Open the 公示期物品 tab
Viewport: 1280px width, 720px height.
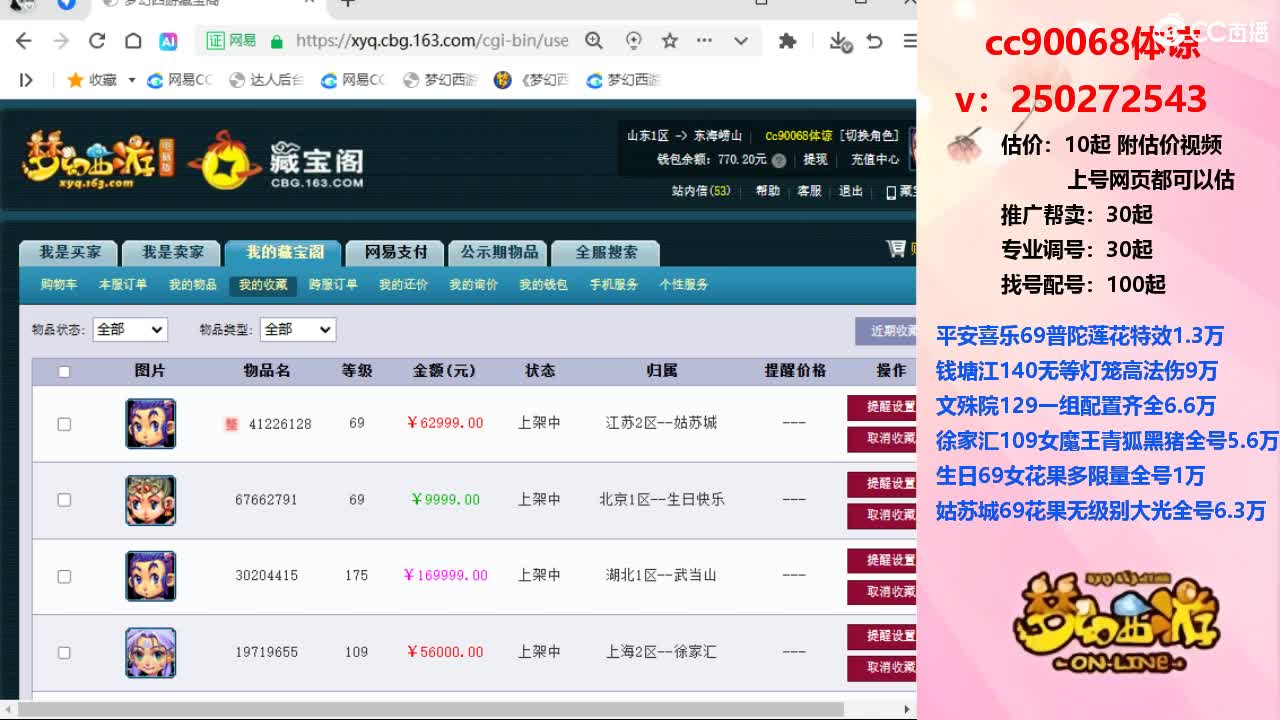(x=499, y=253)
